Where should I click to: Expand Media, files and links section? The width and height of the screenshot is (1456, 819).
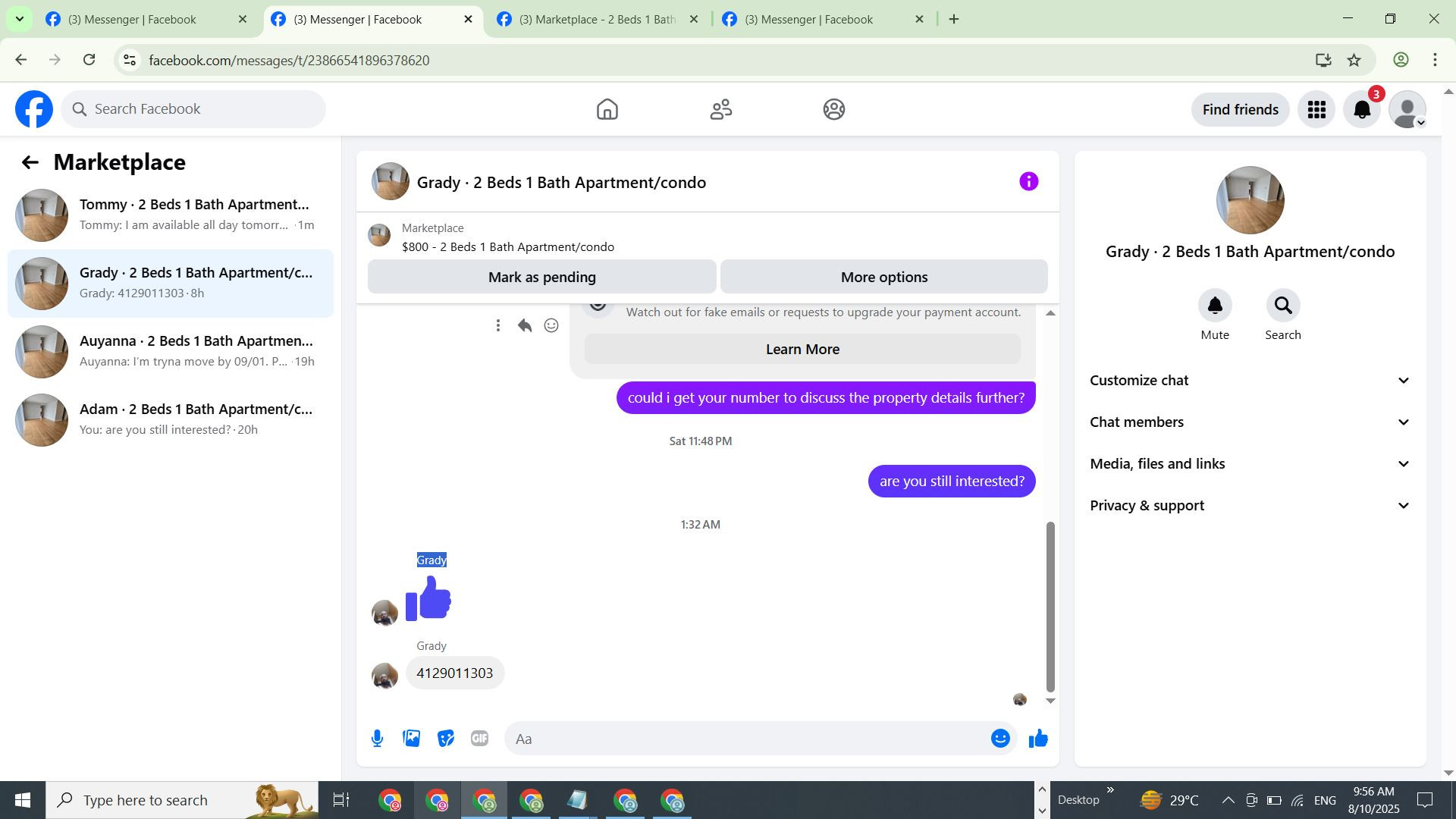point(1250,464)
